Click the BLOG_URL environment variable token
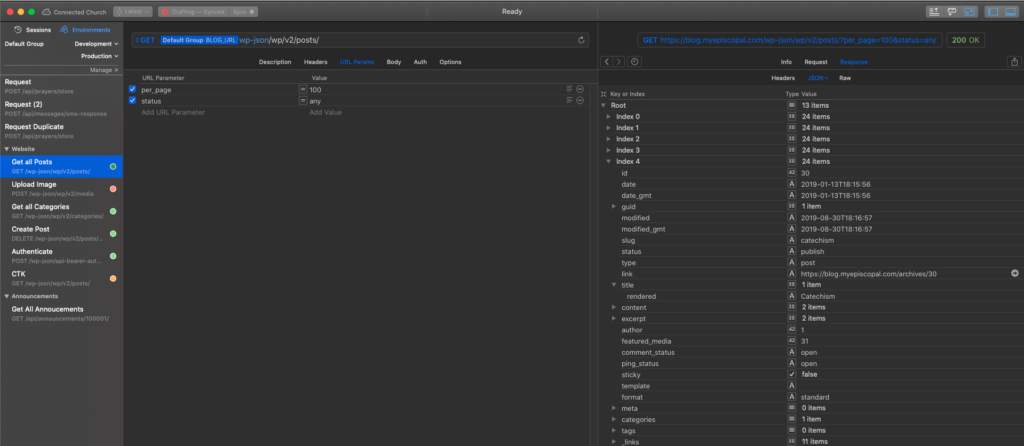The image size is (1024, 446). (x=199, y=40)
